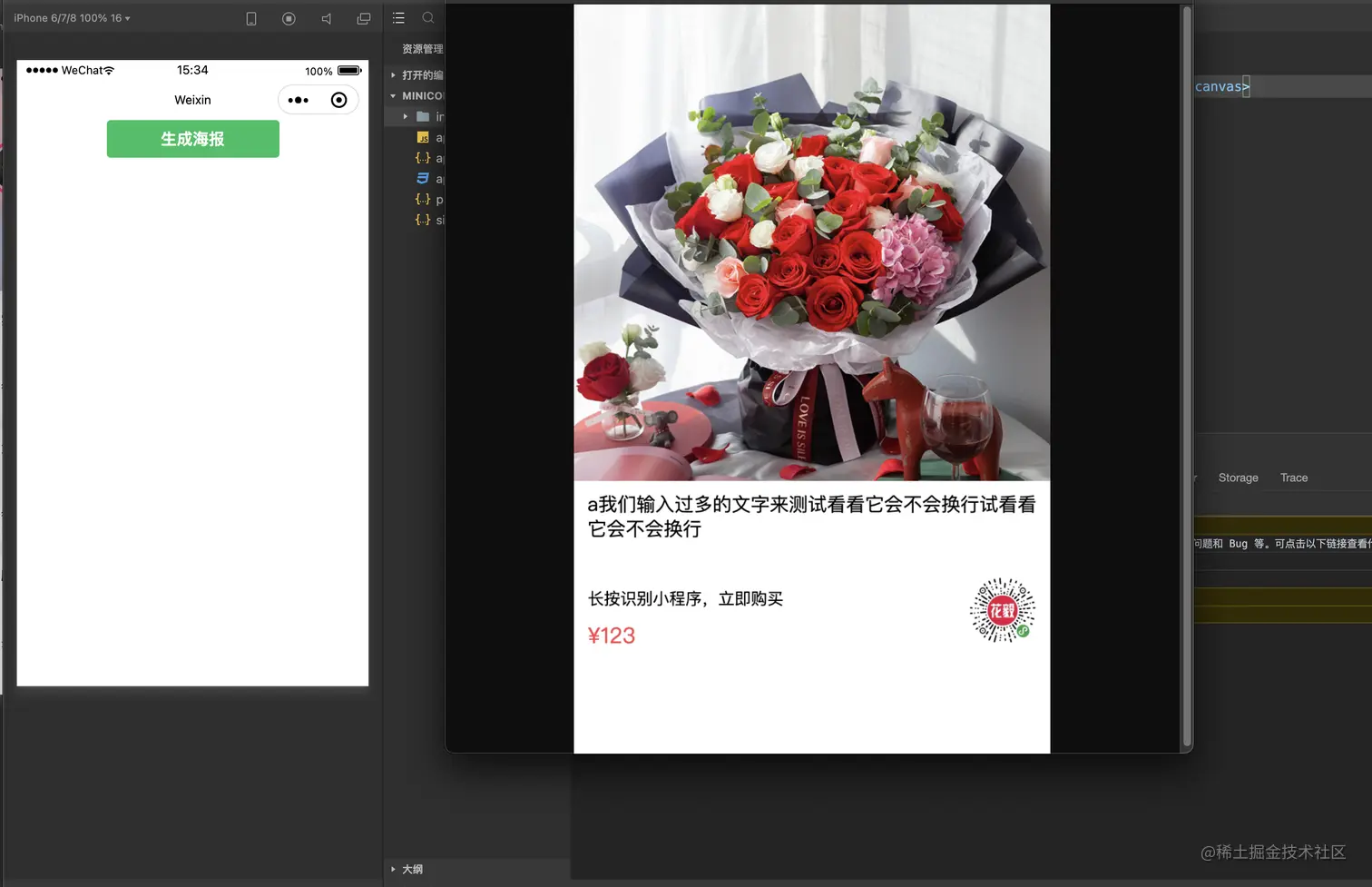Click the 长按识别小程序，立即购买 text
Image resolution: width=1372 pixels, height=887 pixels.
[x=685, y=598]
